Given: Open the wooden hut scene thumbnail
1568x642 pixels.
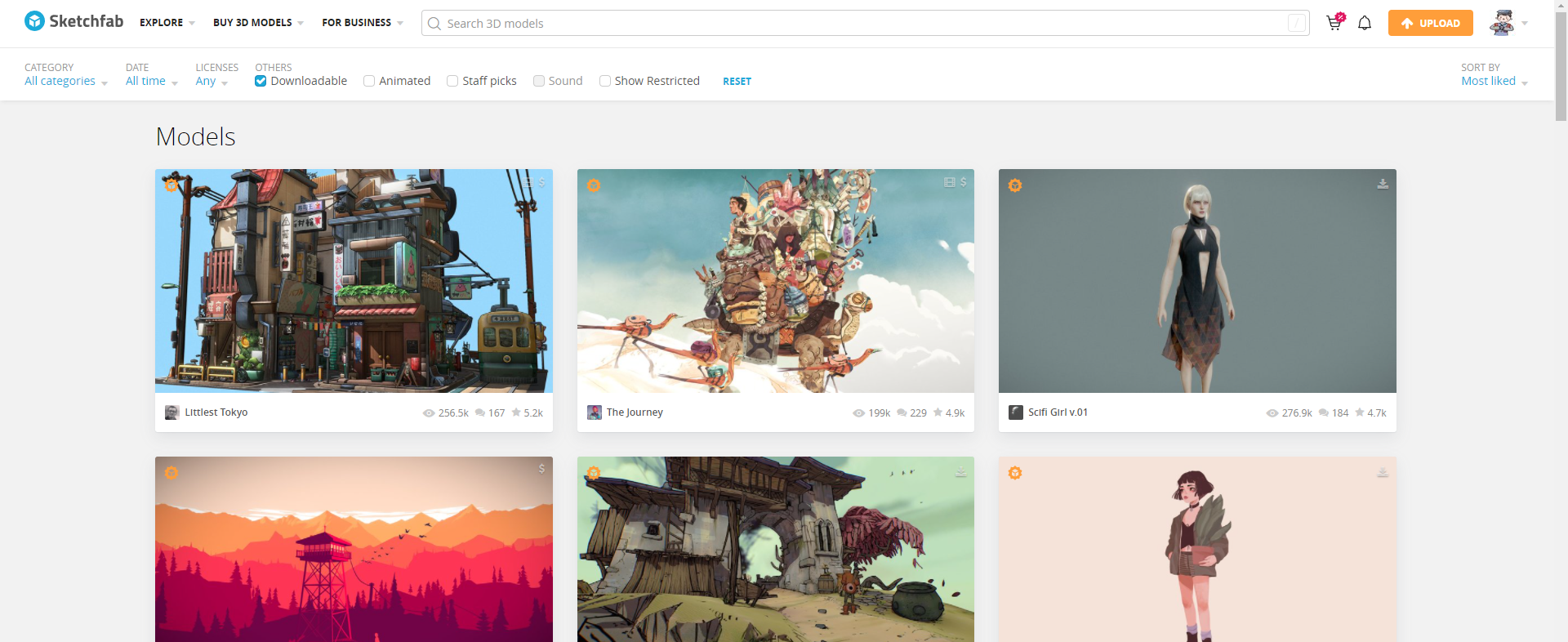Looking at the screenshot, I should 776,549.
